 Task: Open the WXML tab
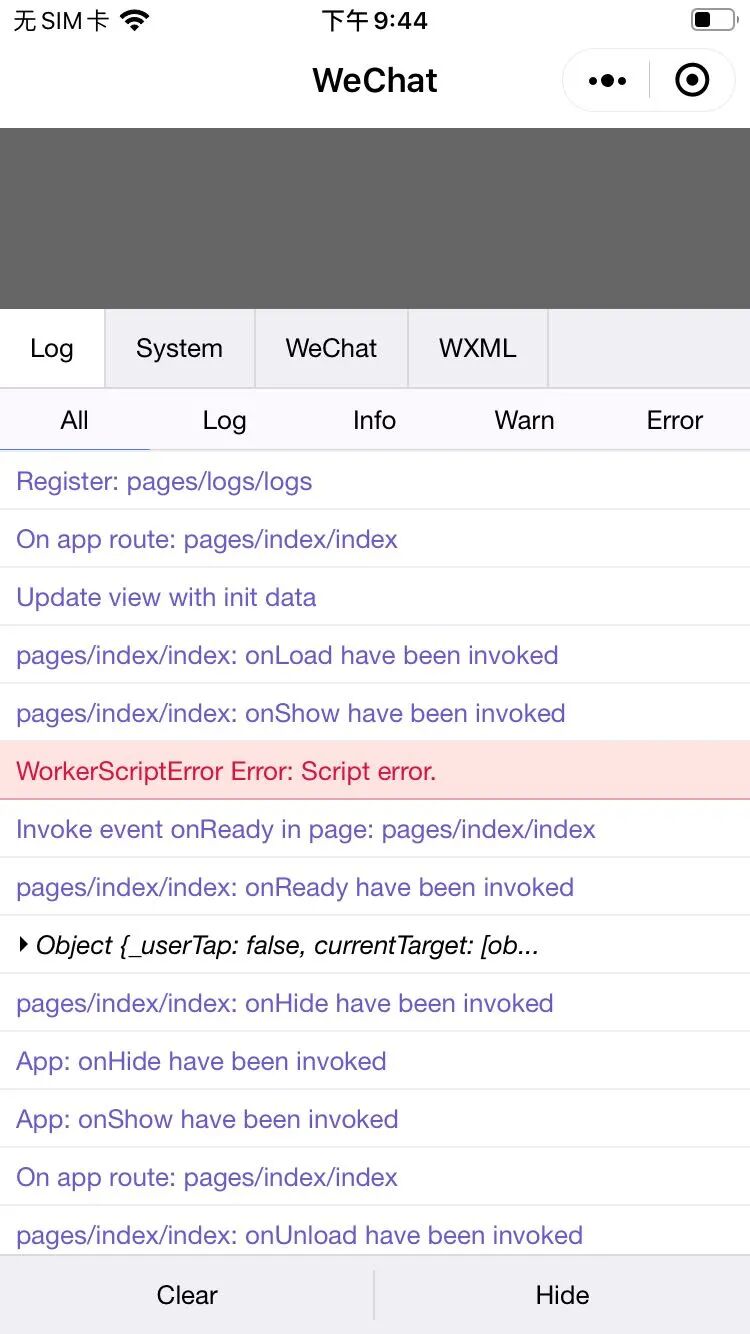point(478,348)
